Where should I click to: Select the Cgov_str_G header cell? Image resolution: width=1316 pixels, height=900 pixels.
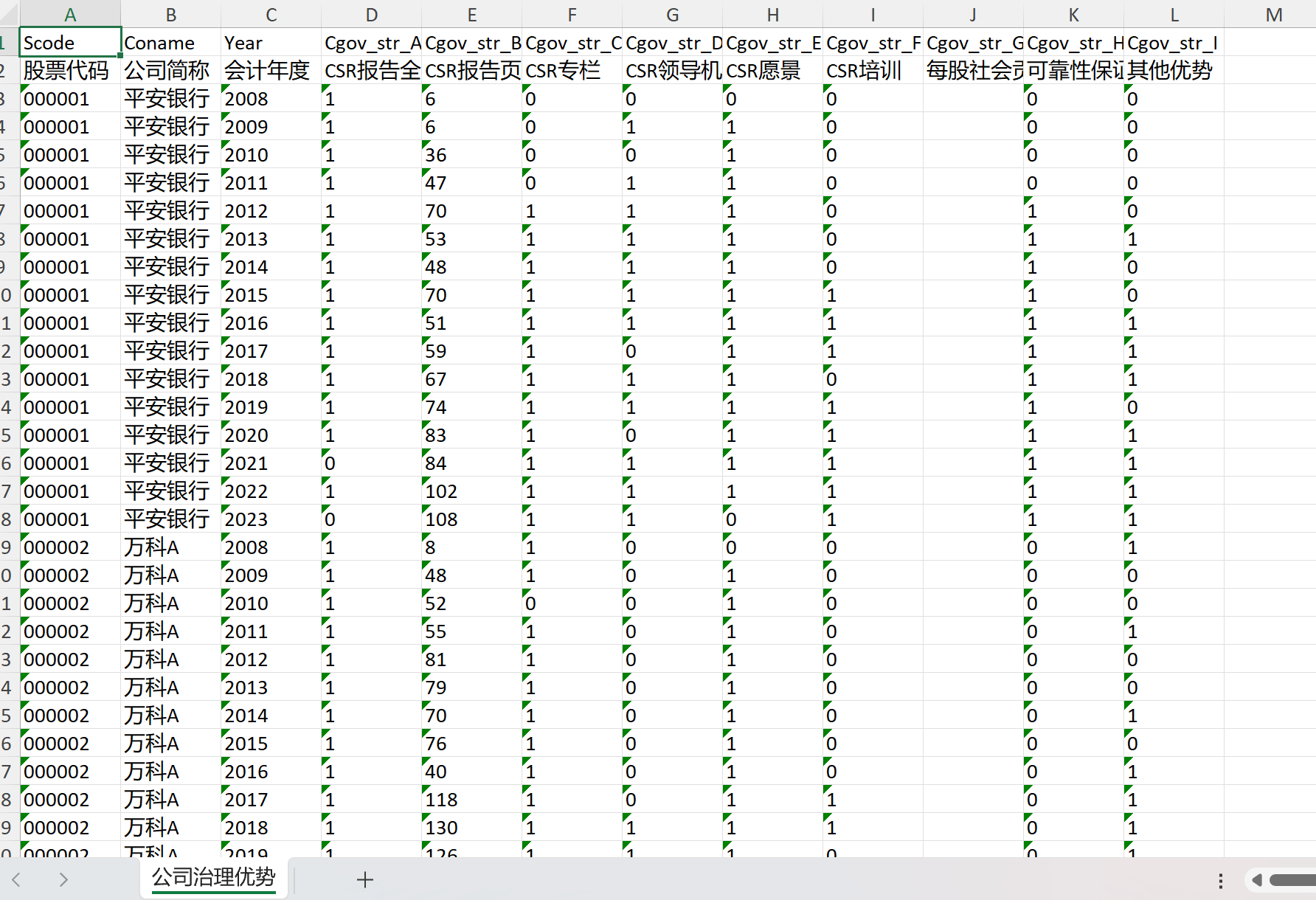click(x=973, y=42)
